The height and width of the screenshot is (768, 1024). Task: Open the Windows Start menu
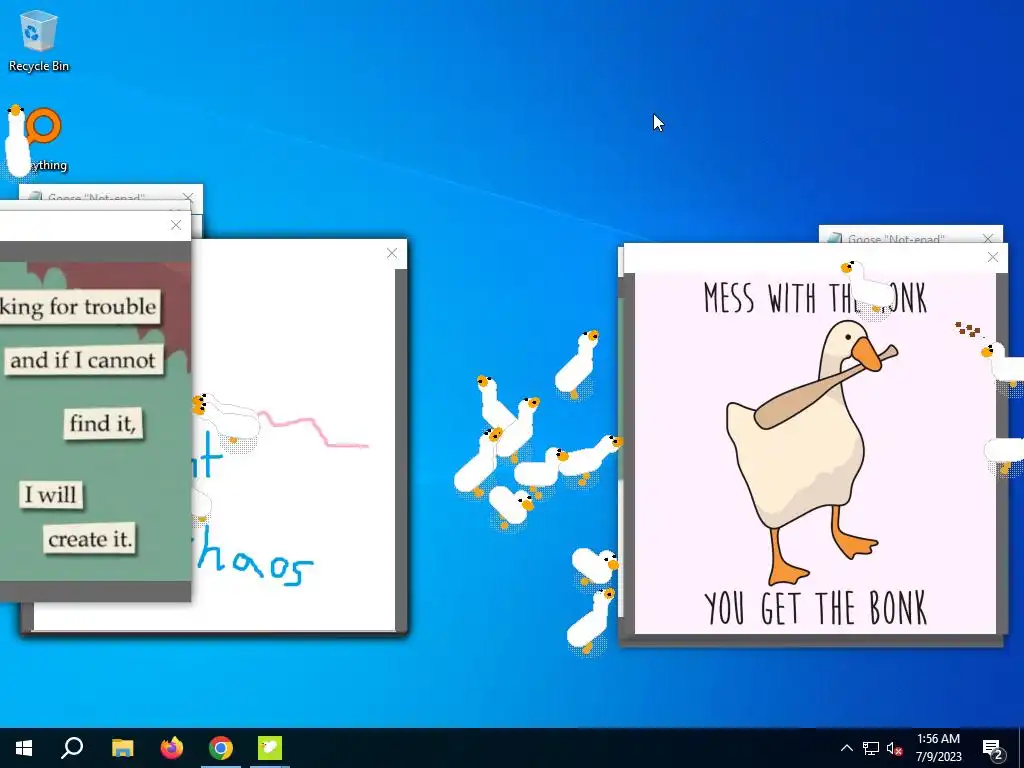[x=24, y=748]
